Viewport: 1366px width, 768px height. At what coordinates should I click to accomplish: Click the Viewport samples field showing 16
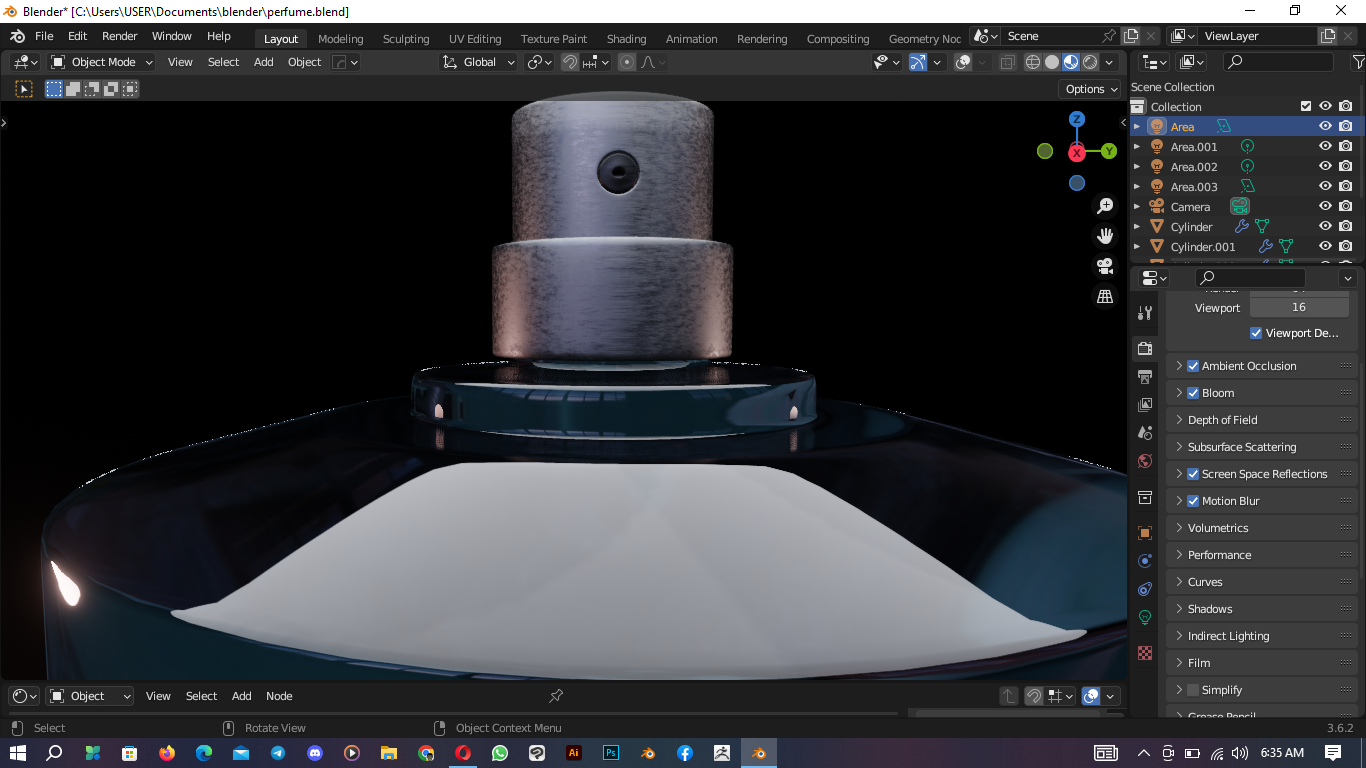(x=1298, y=307)
